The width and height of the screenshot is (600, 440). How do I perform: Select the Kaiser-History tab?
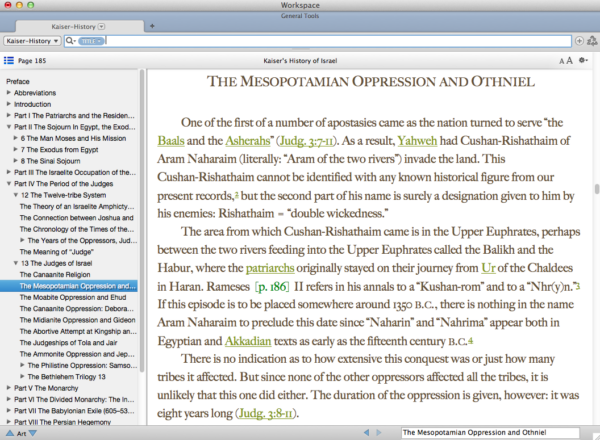tap(78, 26)
